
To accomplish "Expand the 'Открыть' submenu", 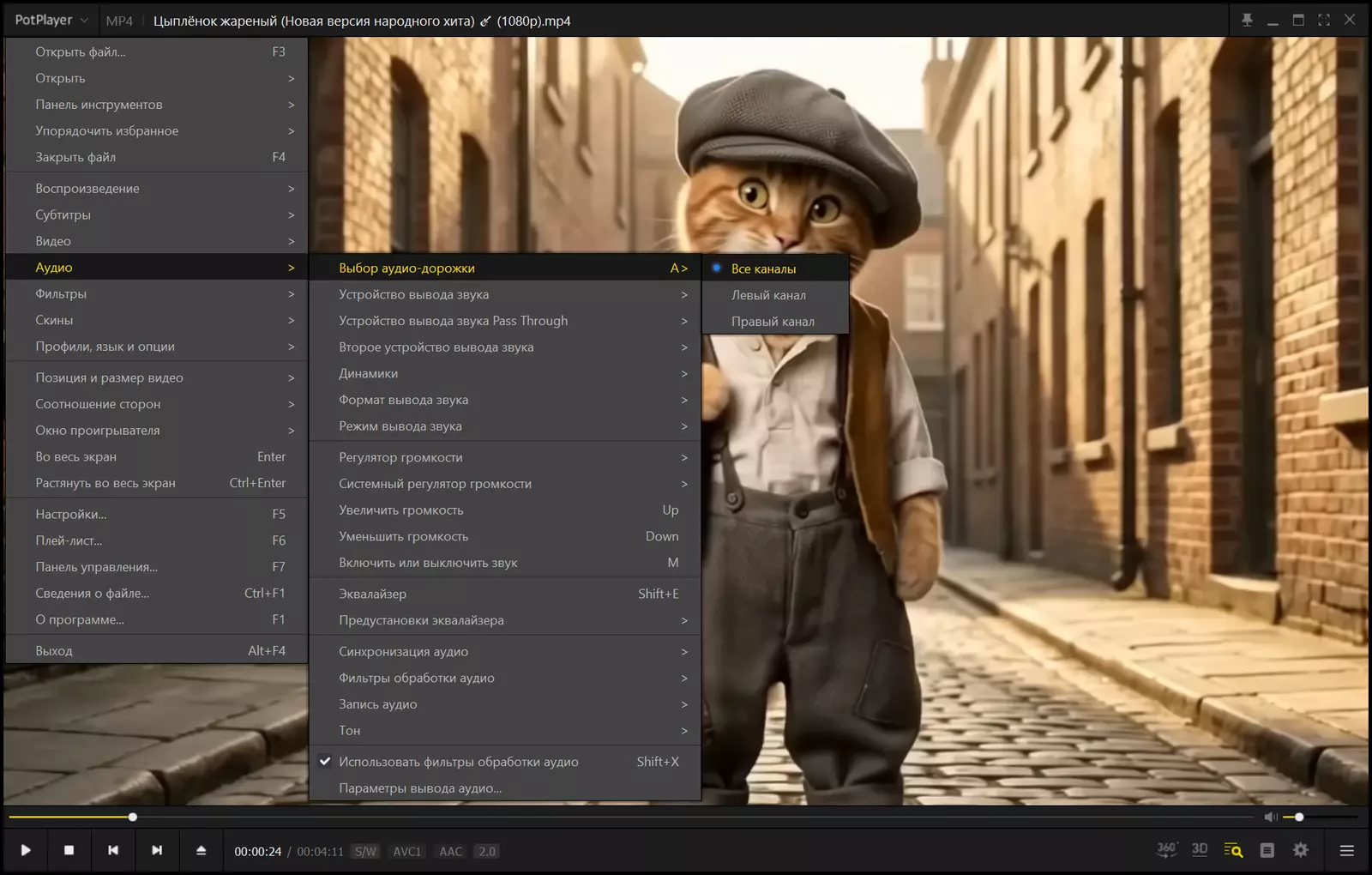I will (x=157, y=78).
